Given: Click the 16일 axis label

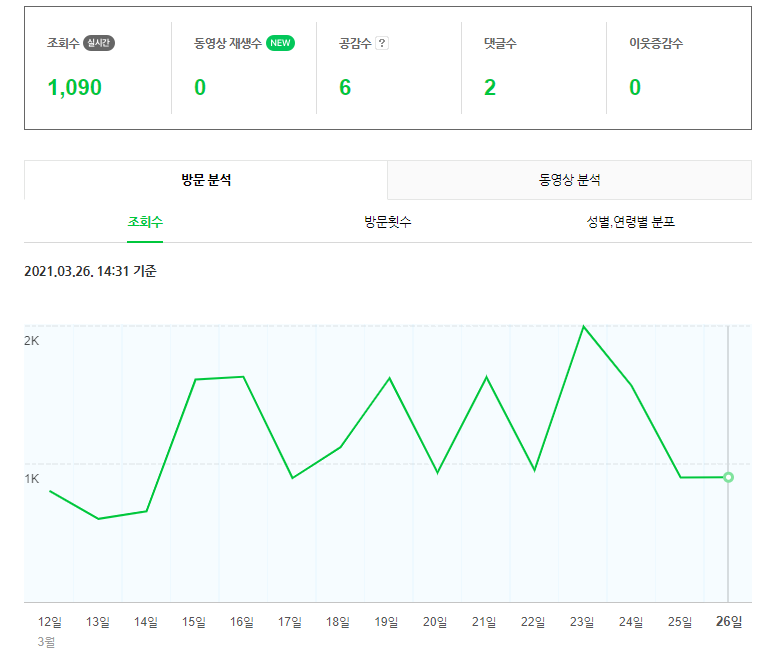Looking at the screenshot, I should 242,622.
